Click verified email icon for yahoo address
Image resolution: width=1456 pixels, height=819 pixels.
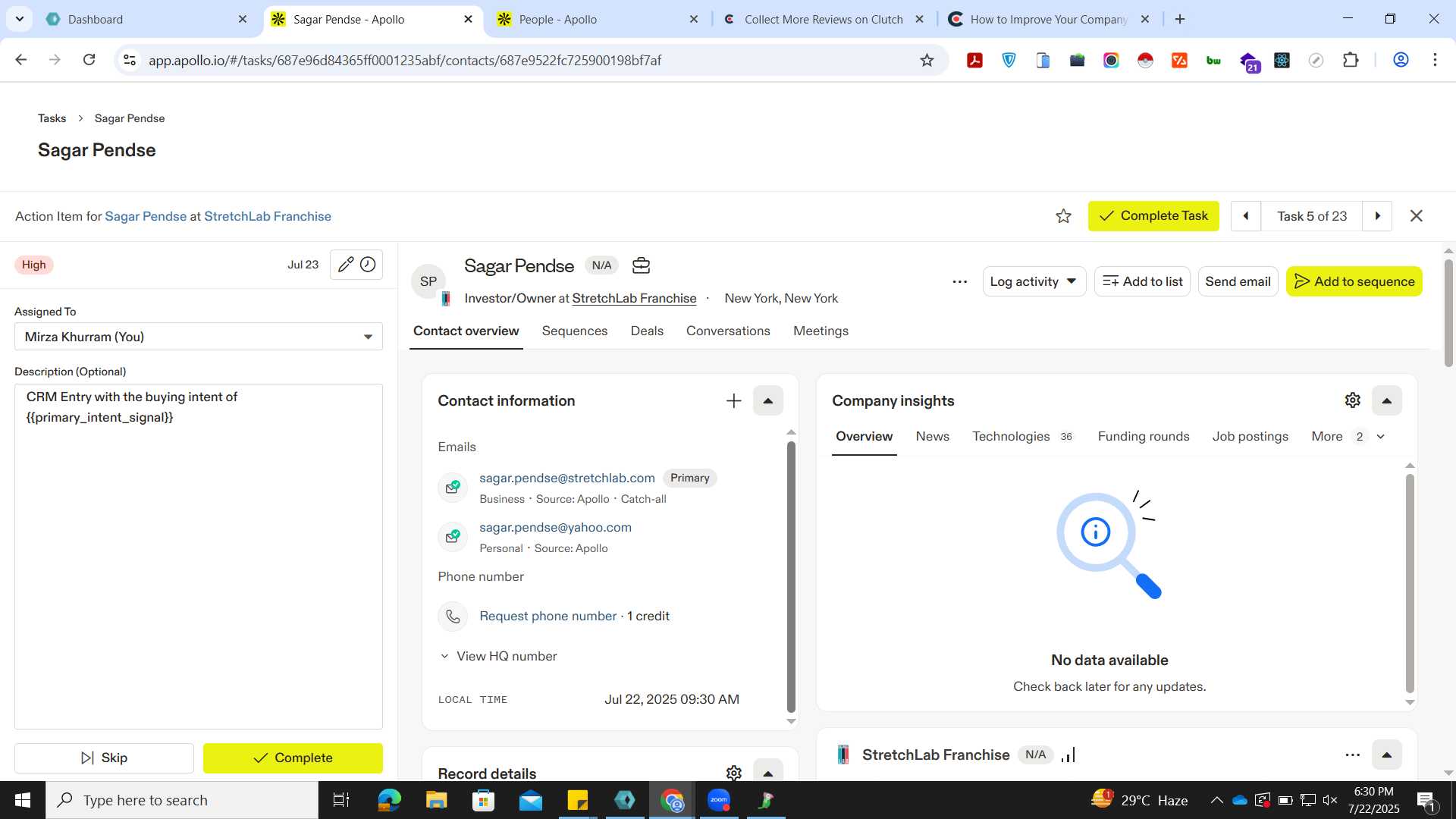coord(453,536)
